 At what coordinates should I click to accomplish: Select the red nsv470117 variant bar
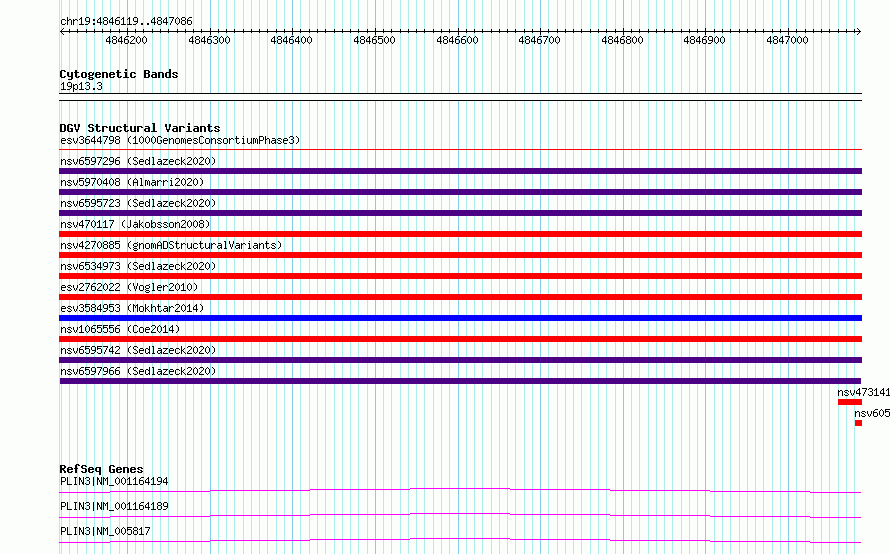coord(460,234)
